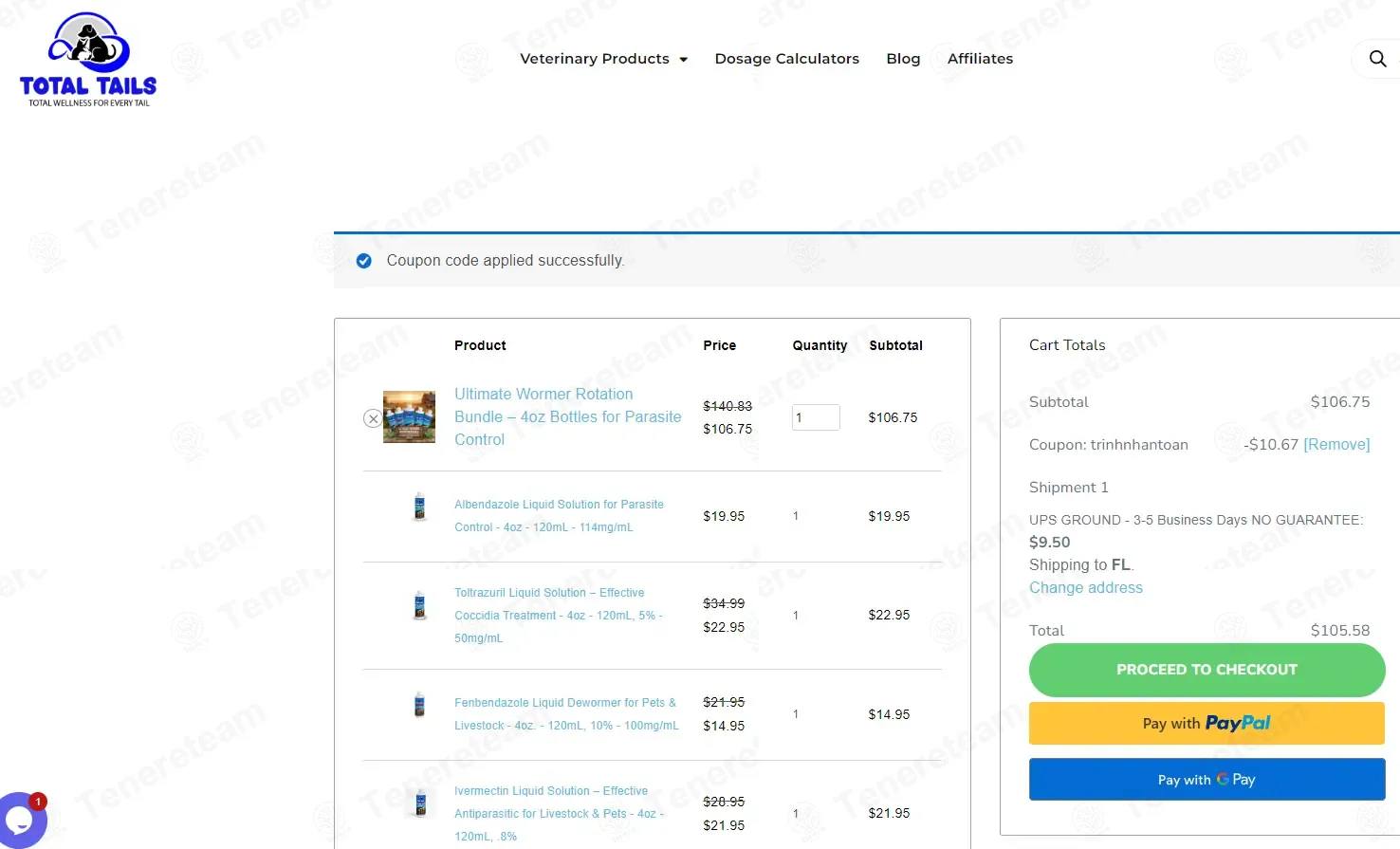Pay with PayPal button
This screenshot has height=849, width=1400.
point(1207,724)
